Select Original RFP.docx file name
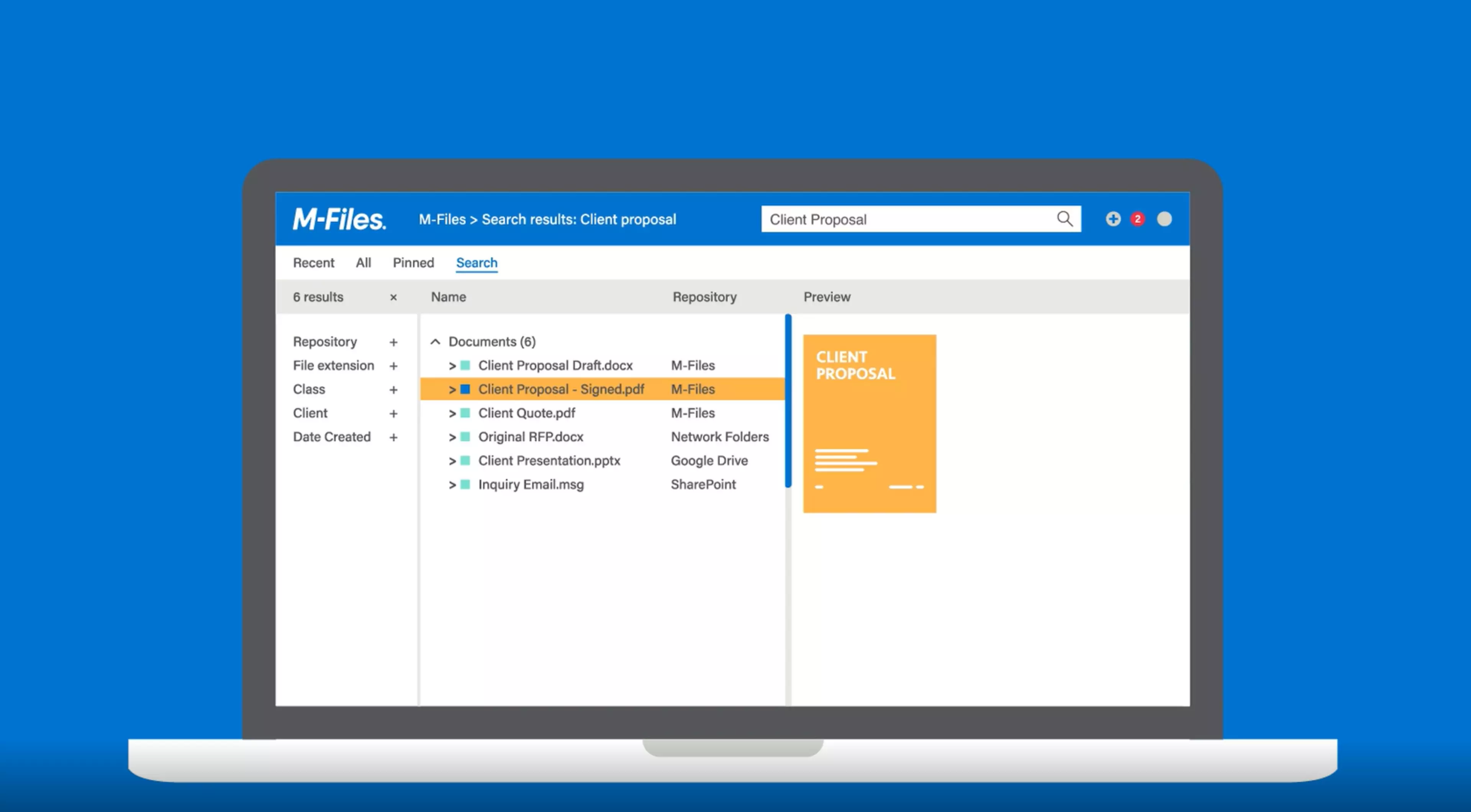1471x812 pixels. 531,437
